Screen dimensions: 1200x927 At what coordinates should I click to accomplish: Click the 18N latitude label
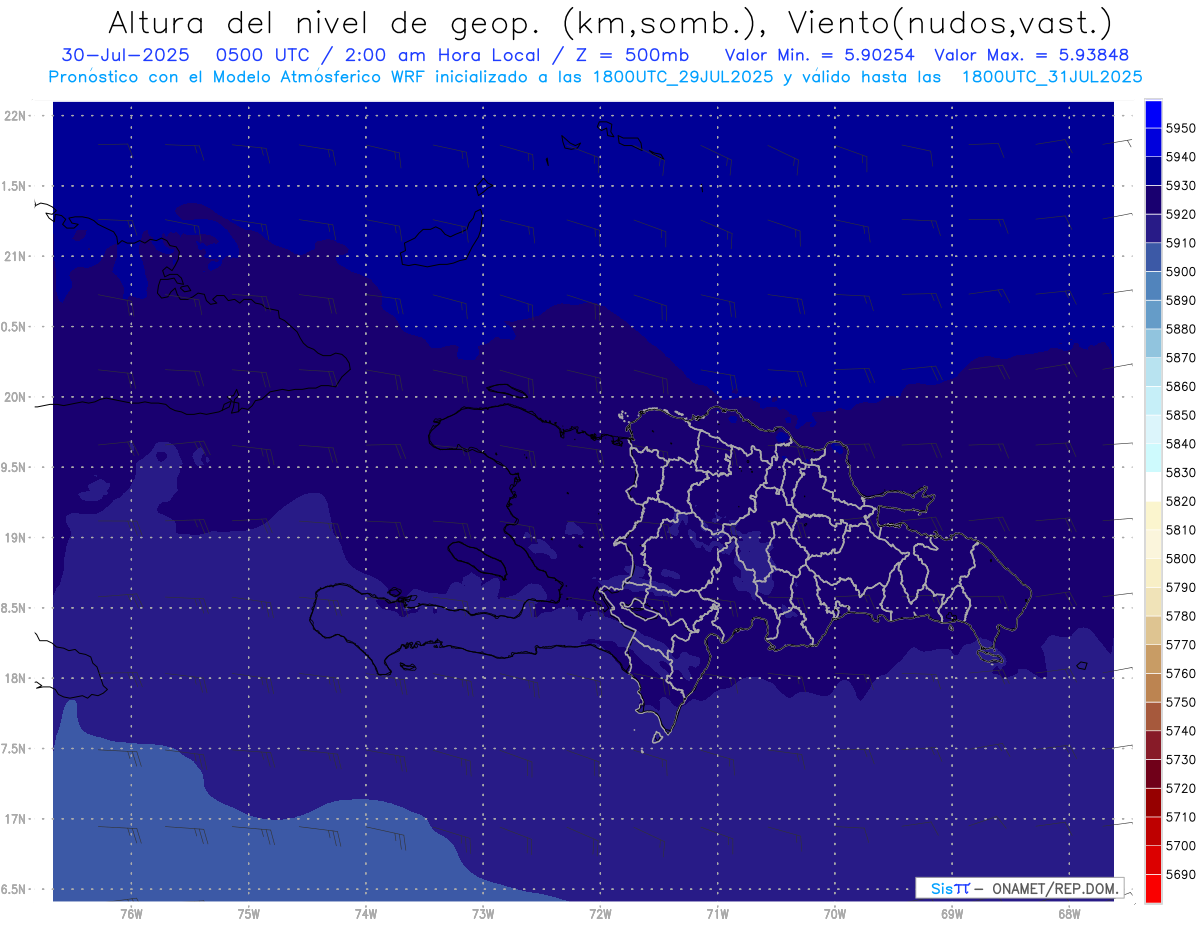[14, 678]
